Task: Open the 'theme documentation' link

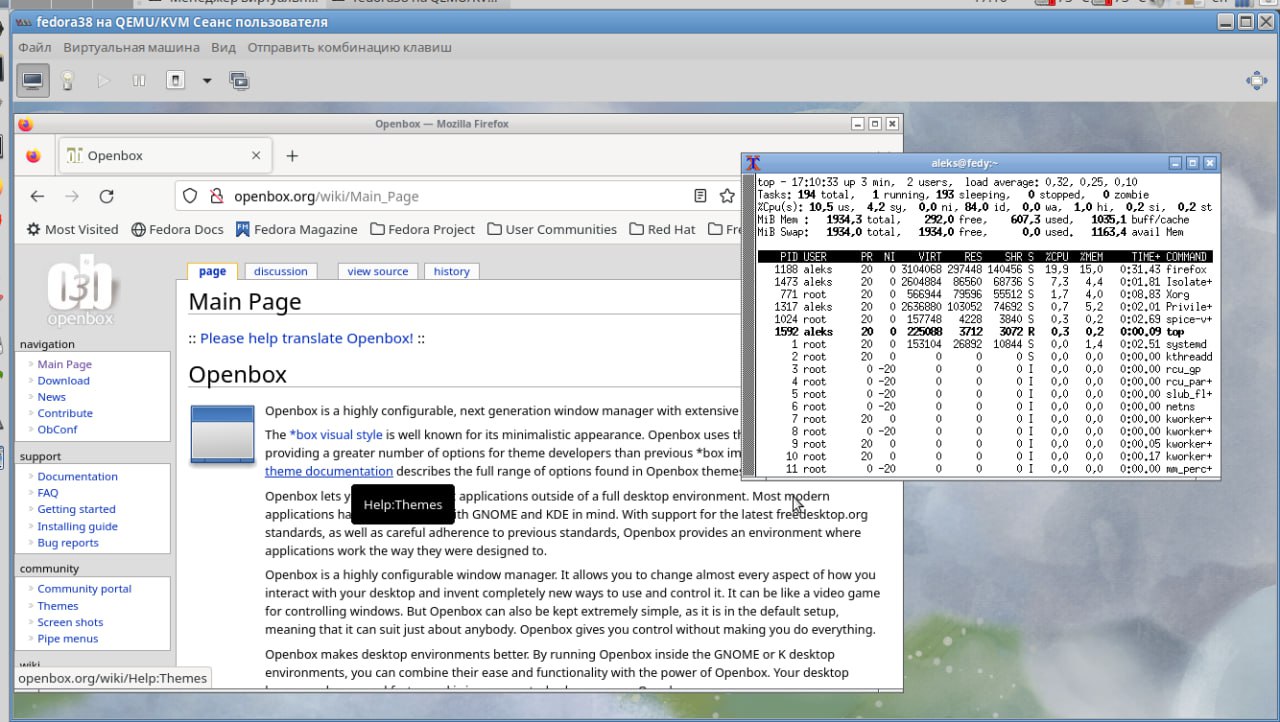Action: pyautogui.click(x=329, y=471)
